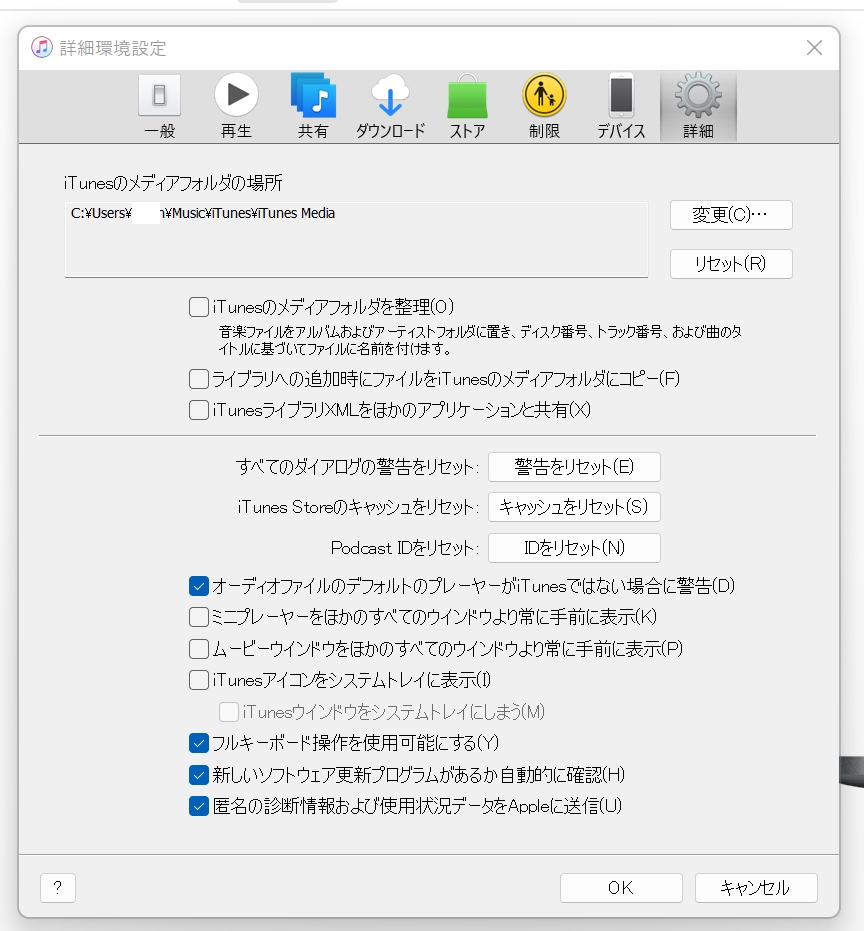Screen dimensions: 864x931
Task: Click the キャッシュをリセット(S) button
Action: pyautogui.click(x=574, y=507)
